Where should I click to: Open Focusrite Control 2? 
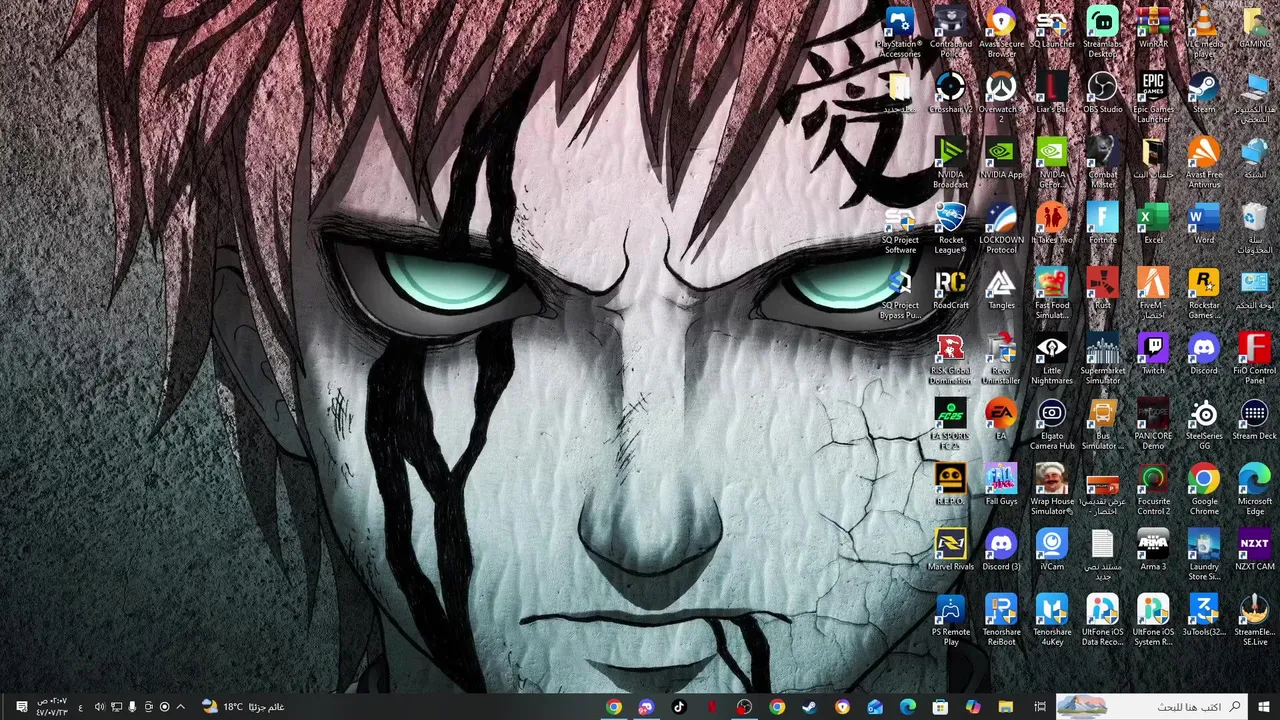(1153, 490)
